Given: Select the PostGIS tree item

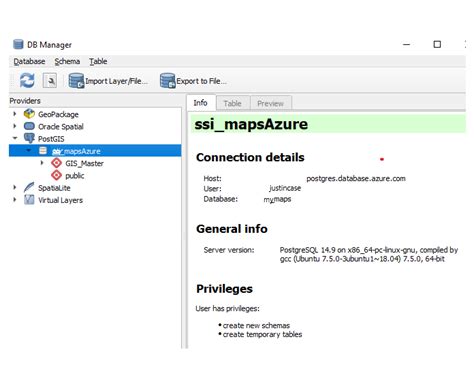Looking at the screenshot, I should pos(51,139).
